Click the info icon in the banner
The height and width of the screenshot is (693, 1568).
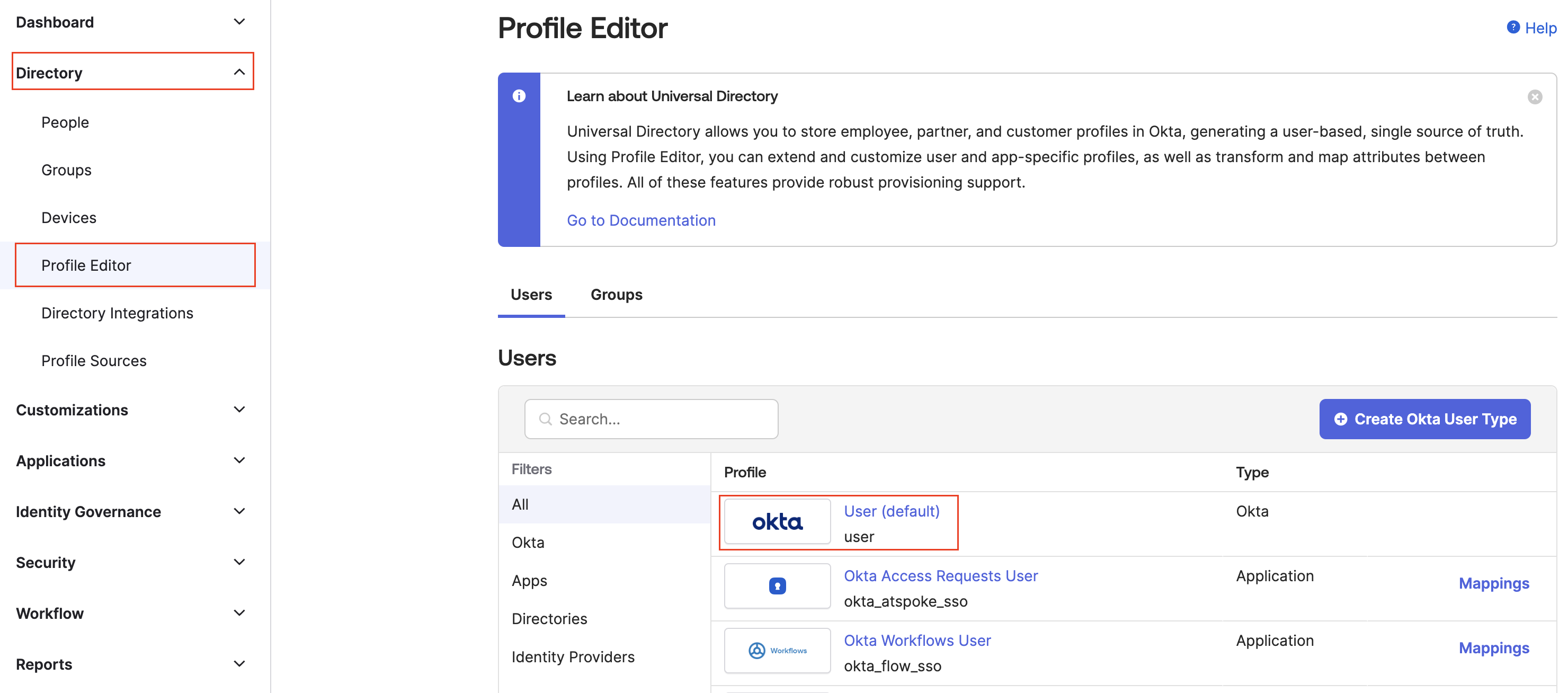click(519, 96)
